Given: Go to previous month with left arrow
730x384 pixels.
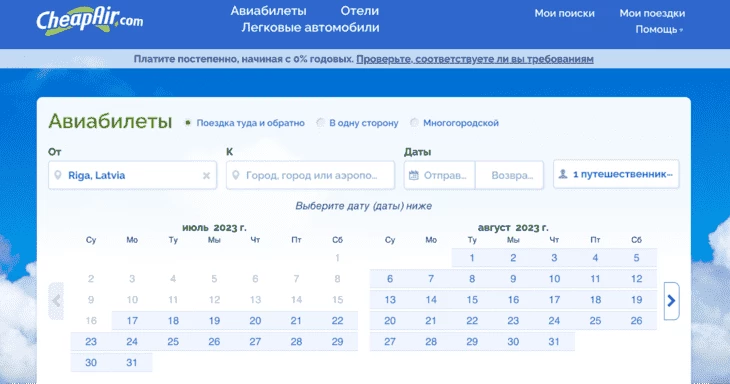Looking at the screenshot, I should point(56,301).
